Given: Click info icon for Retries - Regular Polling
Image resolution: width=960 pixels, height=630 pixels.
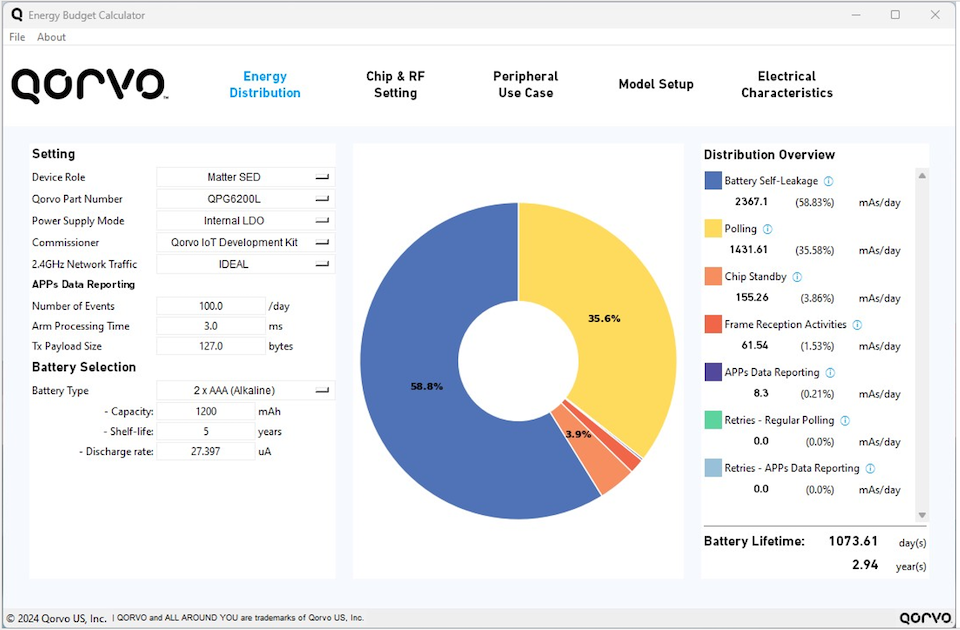Looking at the screenshot, I should (845, 421).
